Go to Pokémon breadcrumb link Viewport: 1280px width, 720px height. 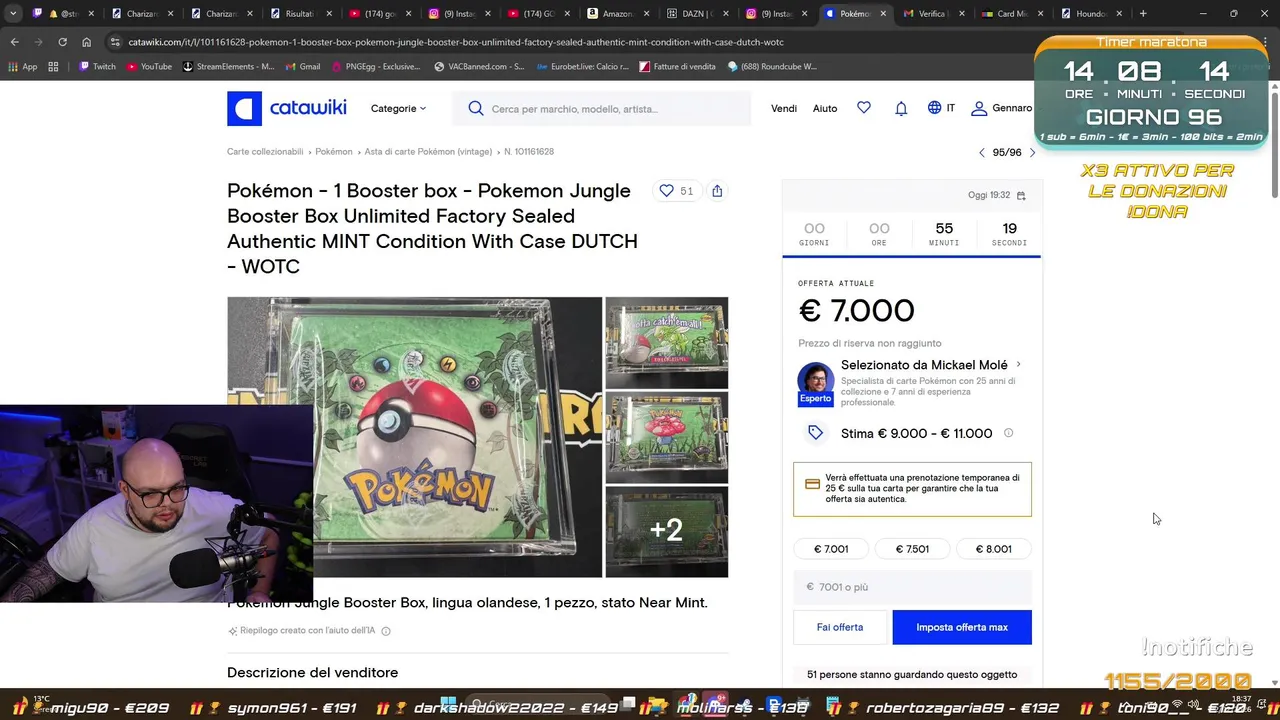point(334,152)
